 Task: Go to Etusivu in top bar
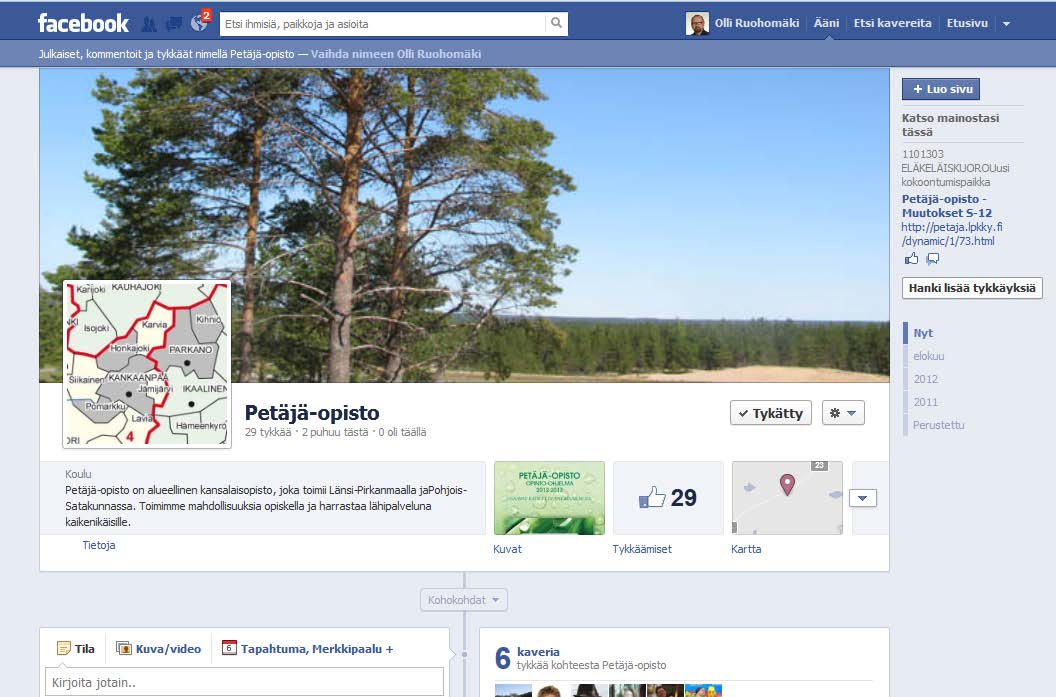(967, 23)
